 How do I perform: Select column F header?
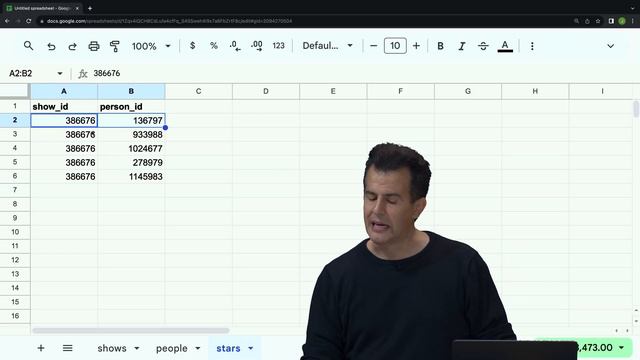coord(400,91)
